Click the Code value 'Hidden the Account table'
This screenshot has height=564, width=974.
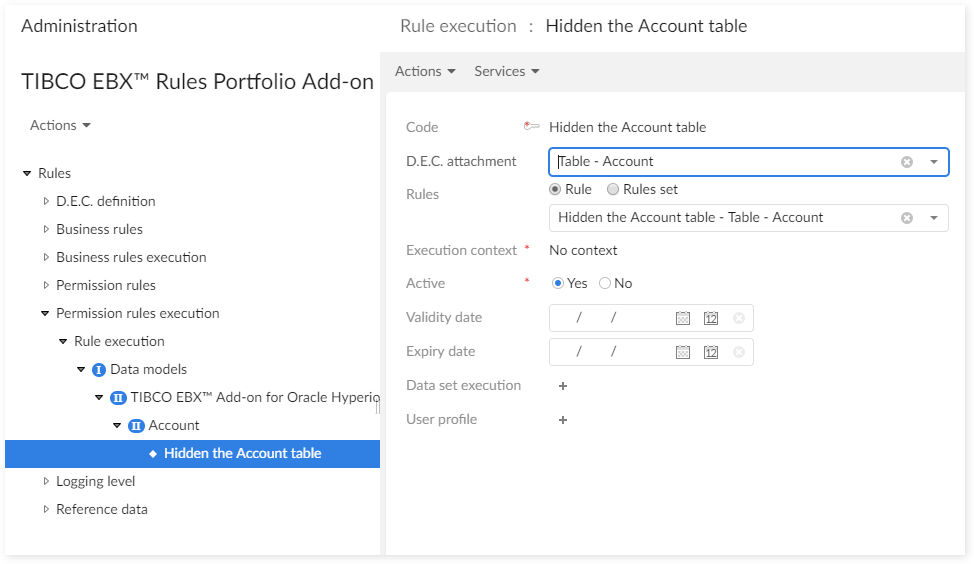pyautogui.click(x=627, y=127)
